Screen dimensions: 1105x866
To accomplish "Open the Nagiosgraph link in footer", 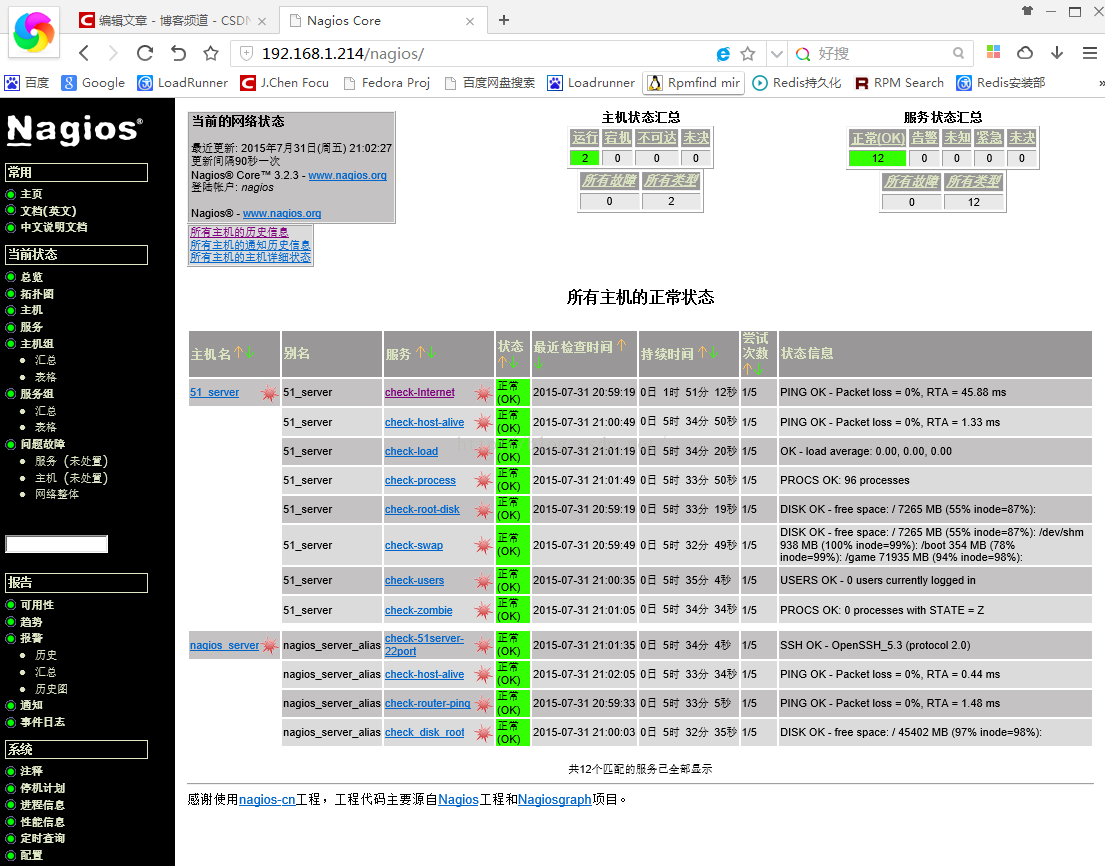I will [x=555, y=800].
